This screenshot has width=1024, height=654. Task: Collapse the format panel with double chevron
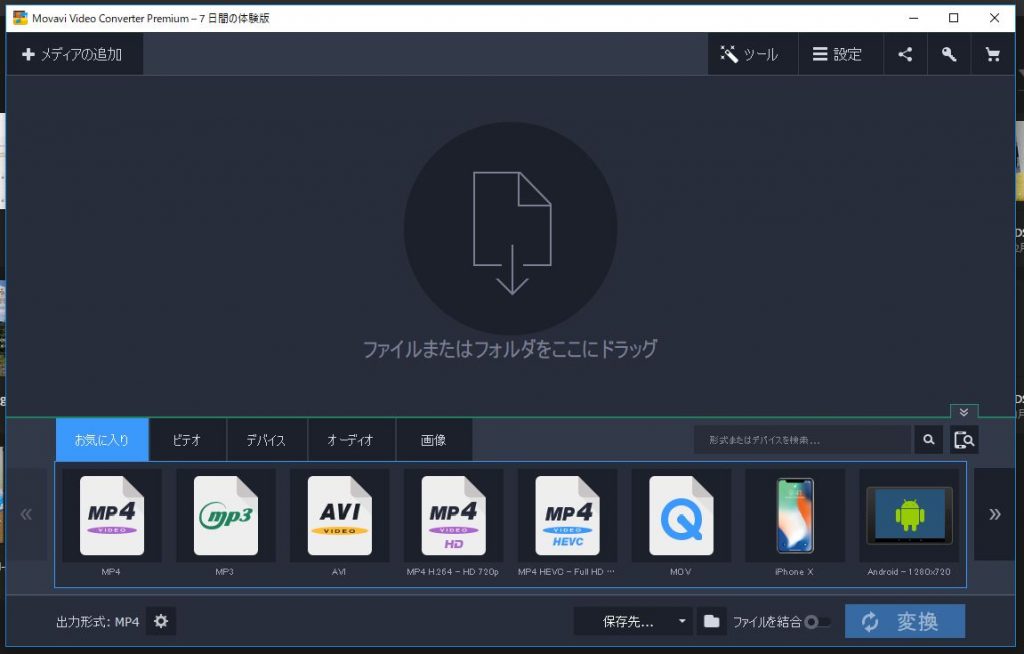pyautogui.click(x=964, y=412)
